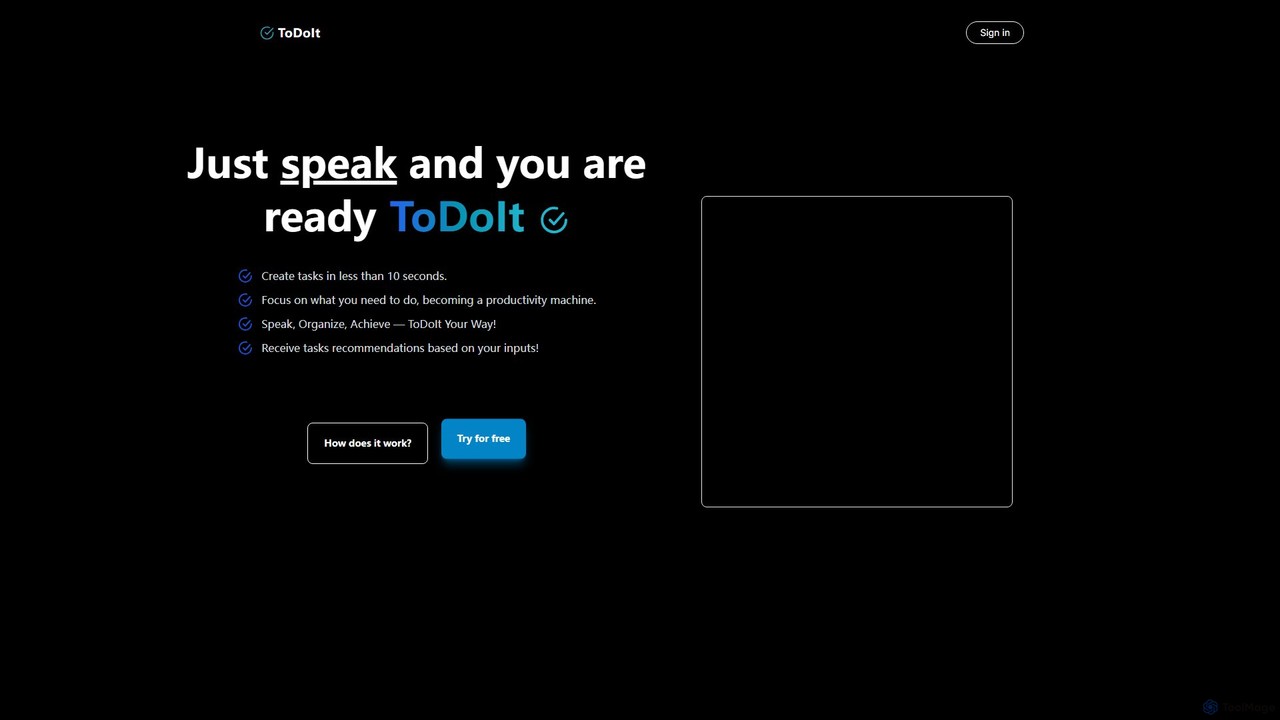Viewport: 1280px width, 720px height.
Task: Click the empty bordered preview panel
Action: pyautogui.click(x=857, y=351)
